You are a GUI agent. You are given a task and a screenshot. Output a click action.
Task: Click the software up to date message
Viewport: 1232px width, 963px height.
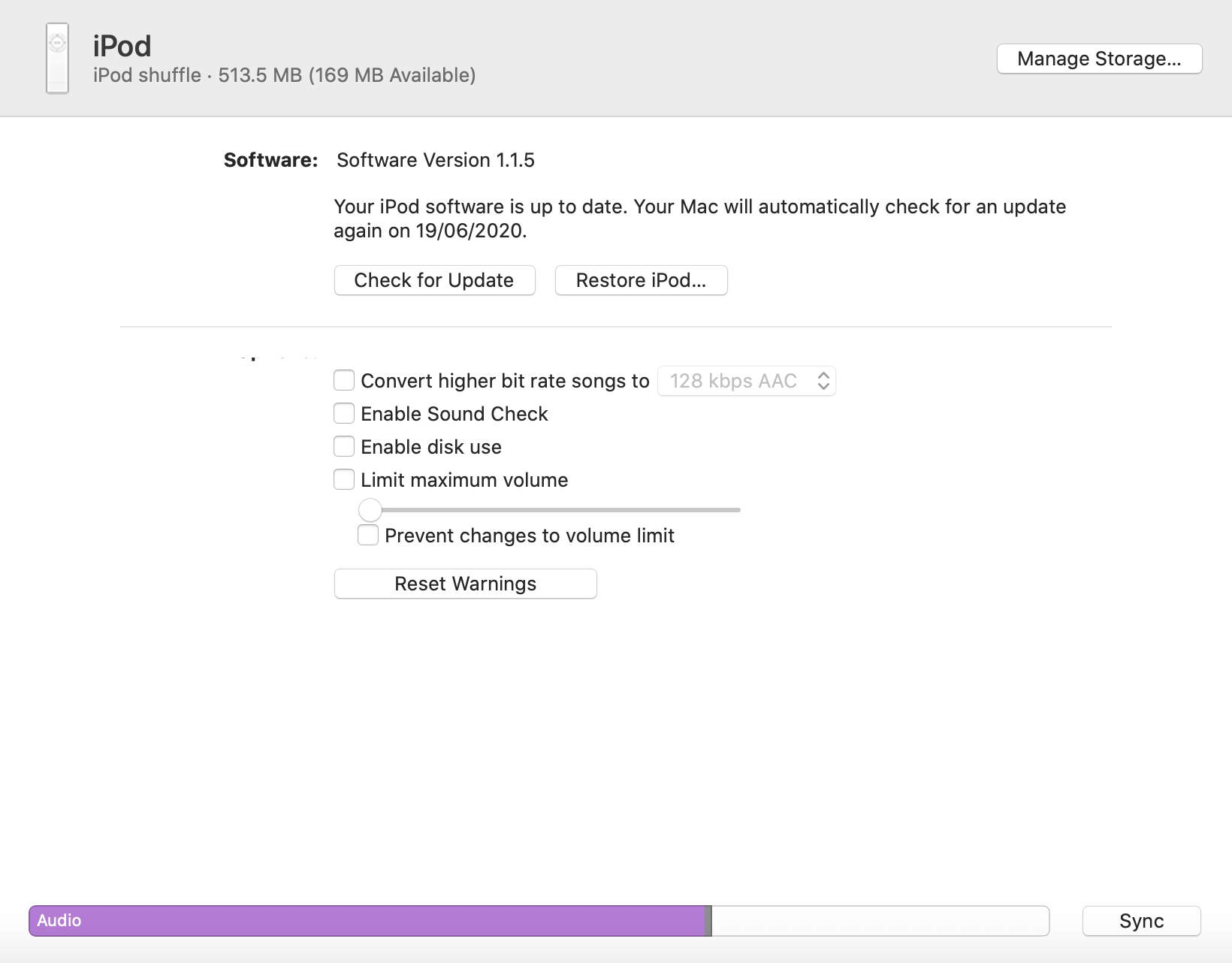coord(700,219)
